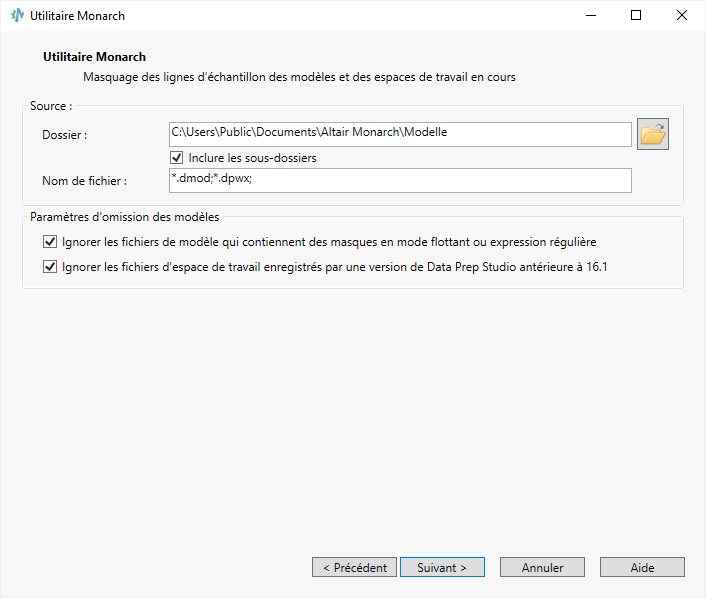Click into the Nom de fichier field
706x598 pixels.
[400, 180]
